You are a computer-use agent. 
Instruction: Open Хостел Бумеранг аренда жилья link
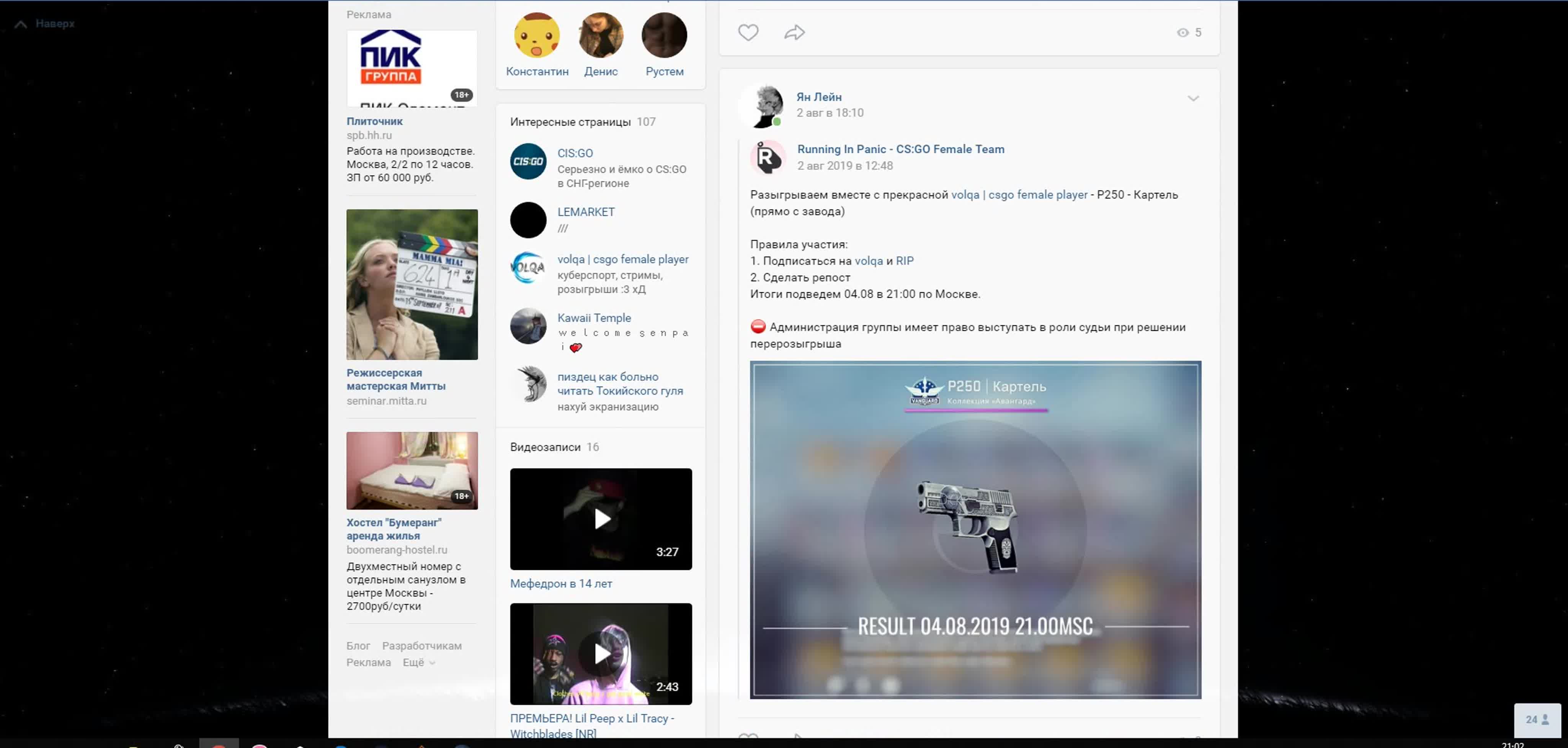[394, 529]
